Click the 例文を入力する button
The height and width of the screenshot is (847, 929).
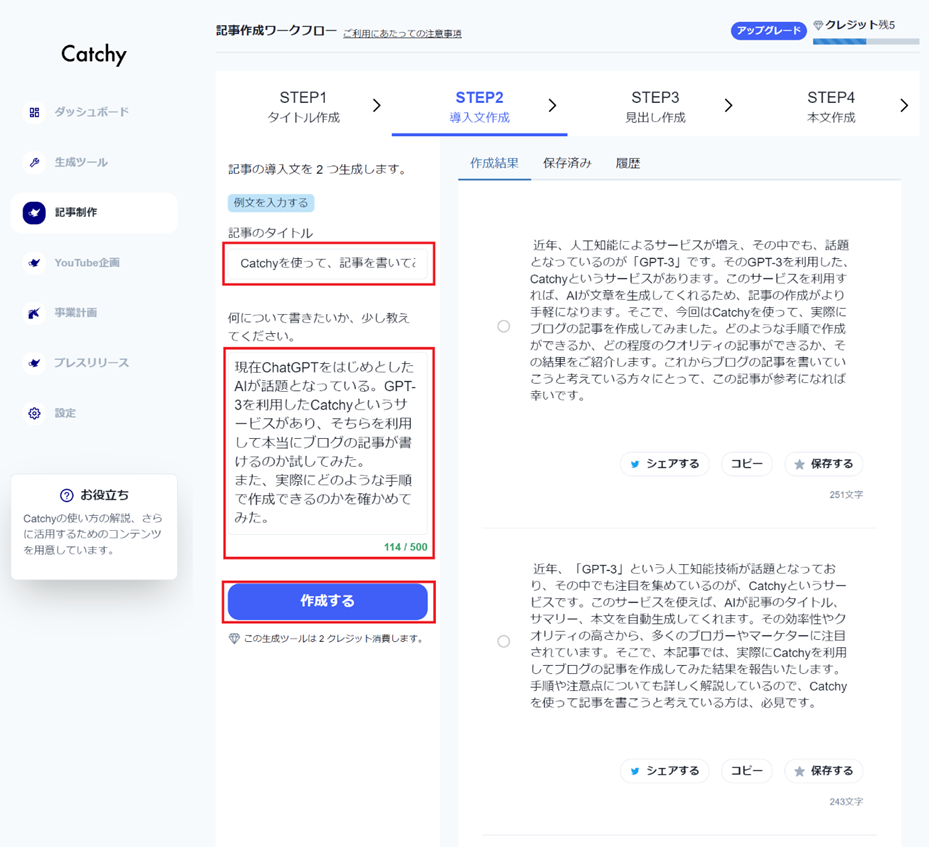(x=271, y=203)
